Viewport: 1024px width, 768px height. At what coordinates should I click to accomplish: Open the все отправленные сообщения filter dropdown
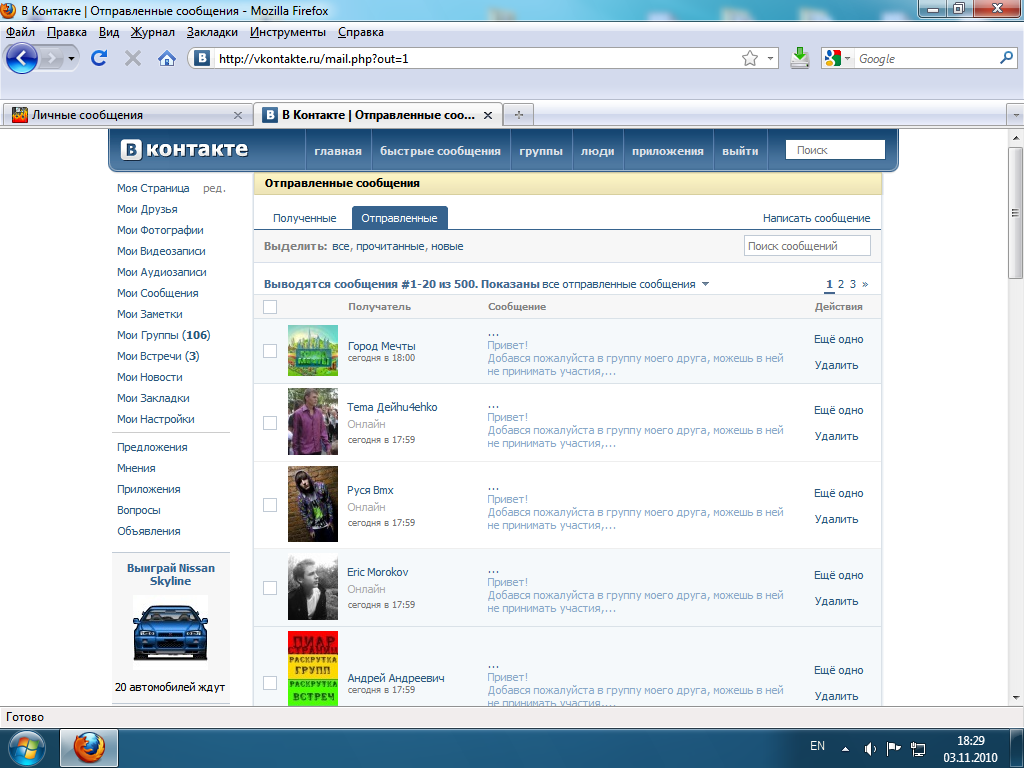click(705, 284)
